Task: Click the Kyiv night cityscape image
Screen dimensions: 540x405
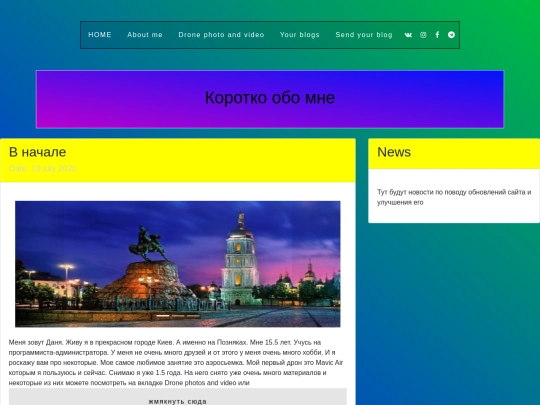Action: 178,264
